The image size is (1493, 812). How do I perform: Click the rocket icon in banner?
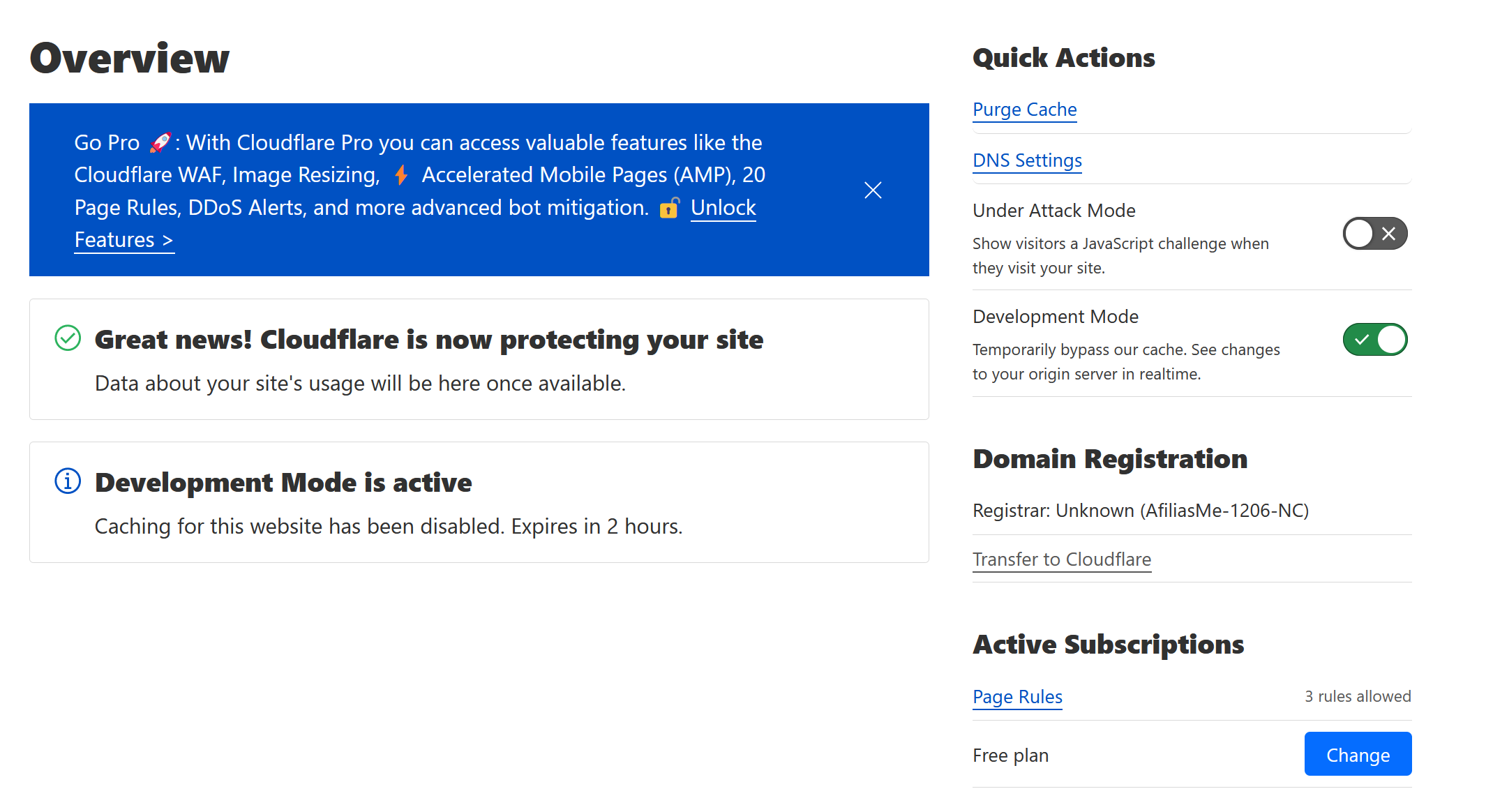160,142
